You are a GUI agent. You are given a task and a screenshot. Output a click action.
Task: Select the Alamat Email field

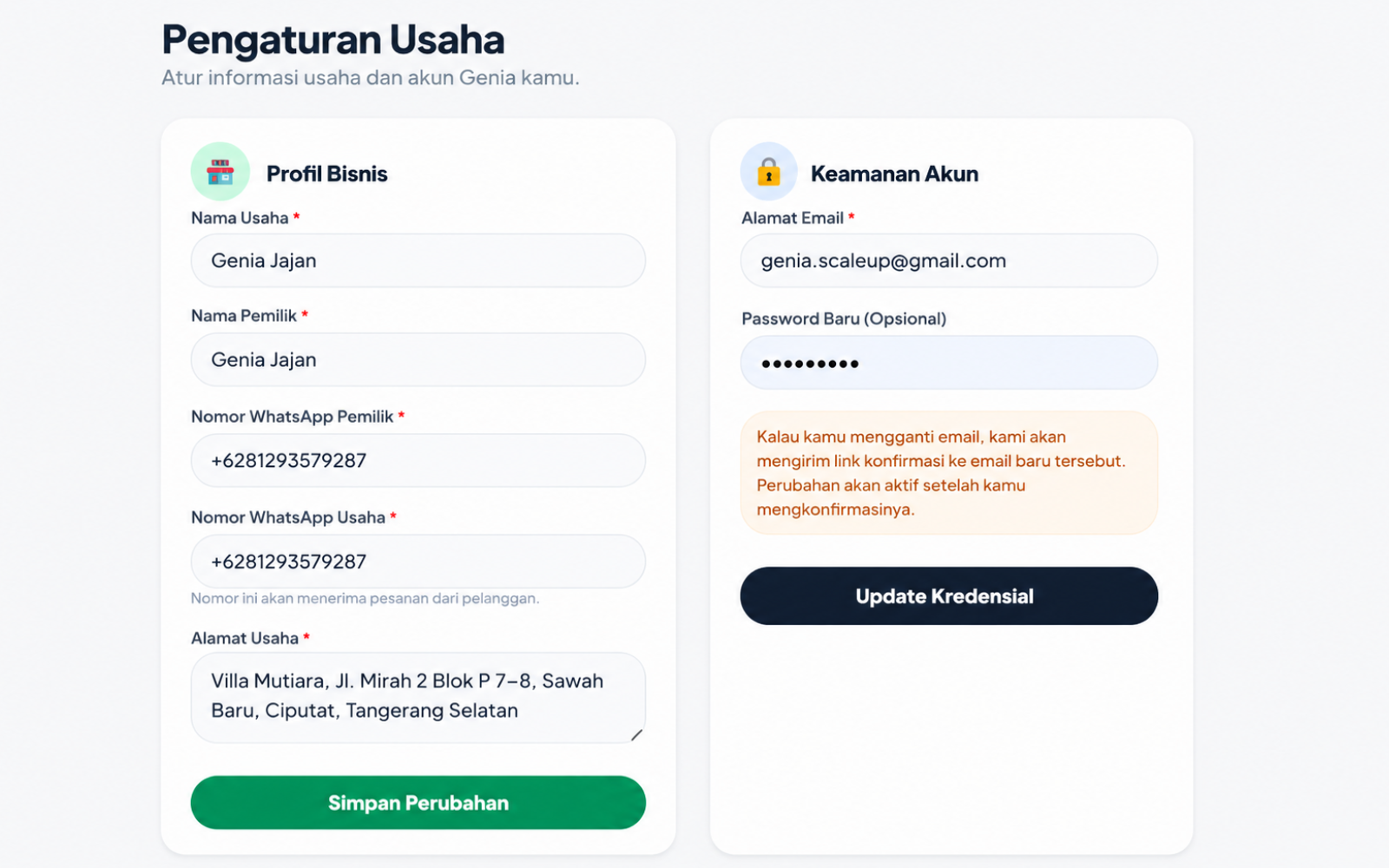coord(949,260)
